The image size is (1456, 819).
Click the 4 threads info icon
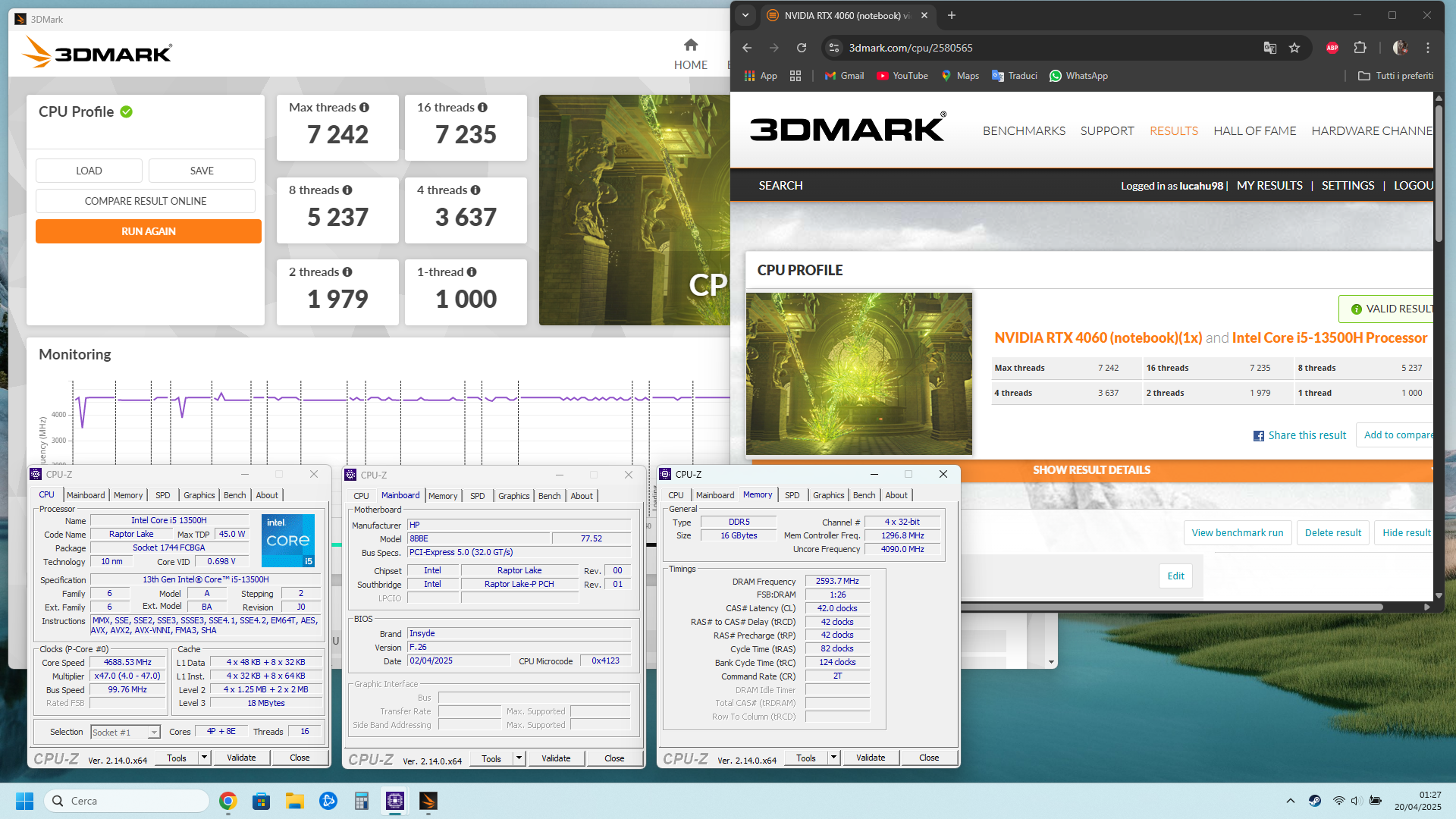pos(475,190)
